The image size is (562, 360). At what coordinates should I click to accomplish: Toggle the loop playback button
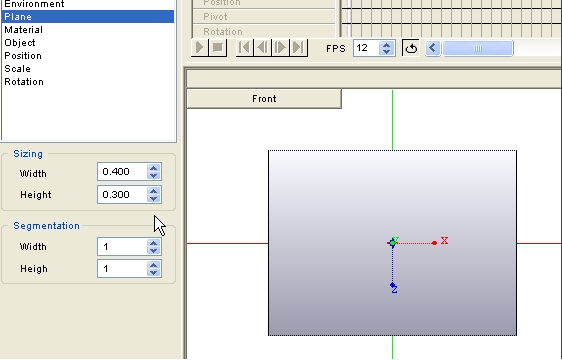pos(411,48)
